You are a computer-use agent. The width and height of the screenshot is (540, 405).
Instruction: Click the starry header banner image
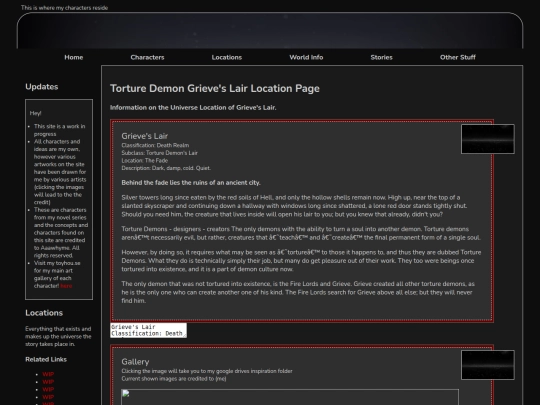click(x=270, y=31)
